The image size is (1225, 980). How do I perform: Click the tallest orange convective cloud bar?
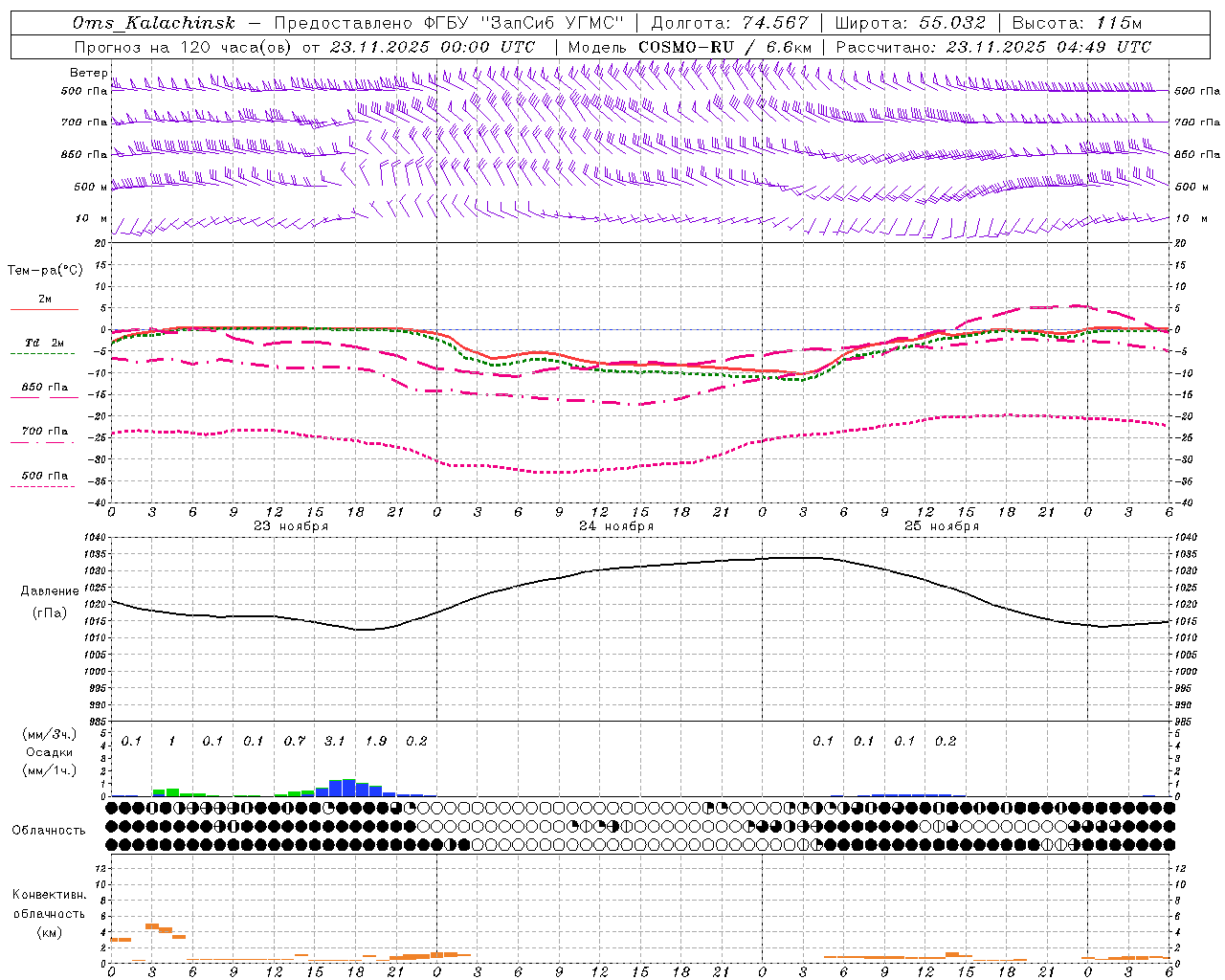(x=151, y=926)
